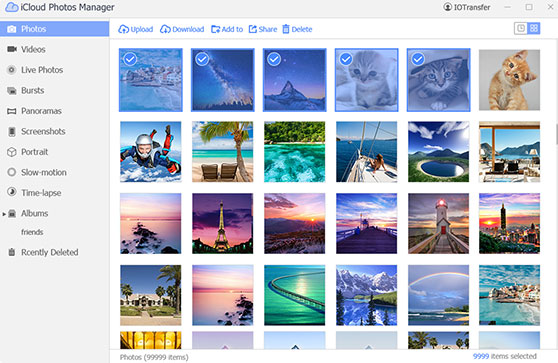
Task: Uncheck the Milky Way night sky photo
Action: [x=202, y=59]
